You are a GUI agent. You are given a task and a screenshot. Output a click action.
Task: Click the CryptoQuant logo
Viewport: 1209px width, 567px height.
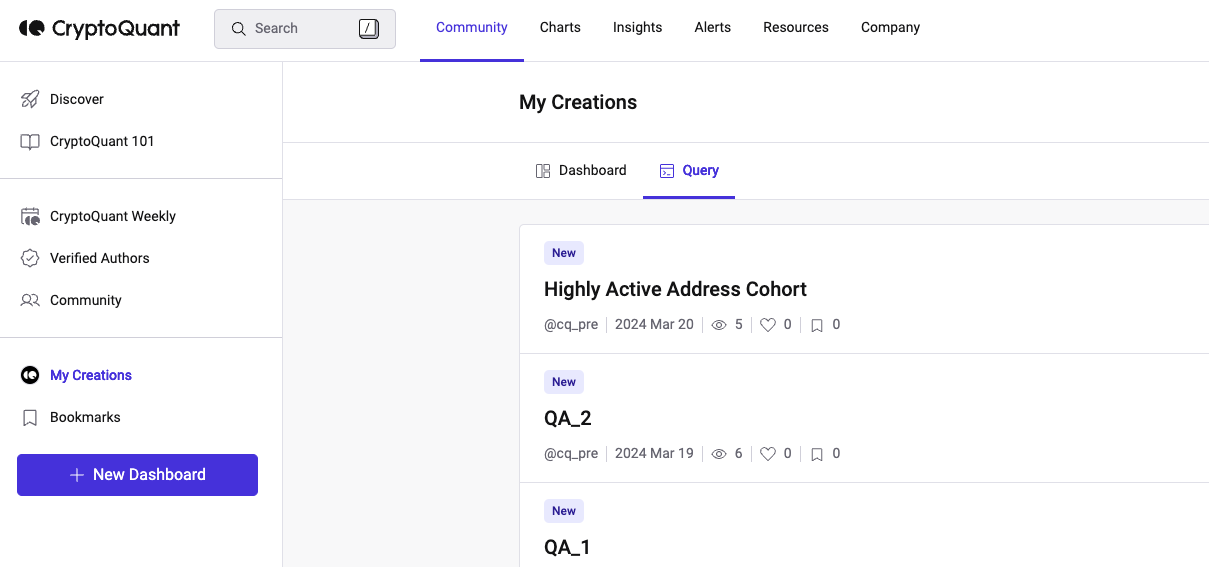(99, 28)
